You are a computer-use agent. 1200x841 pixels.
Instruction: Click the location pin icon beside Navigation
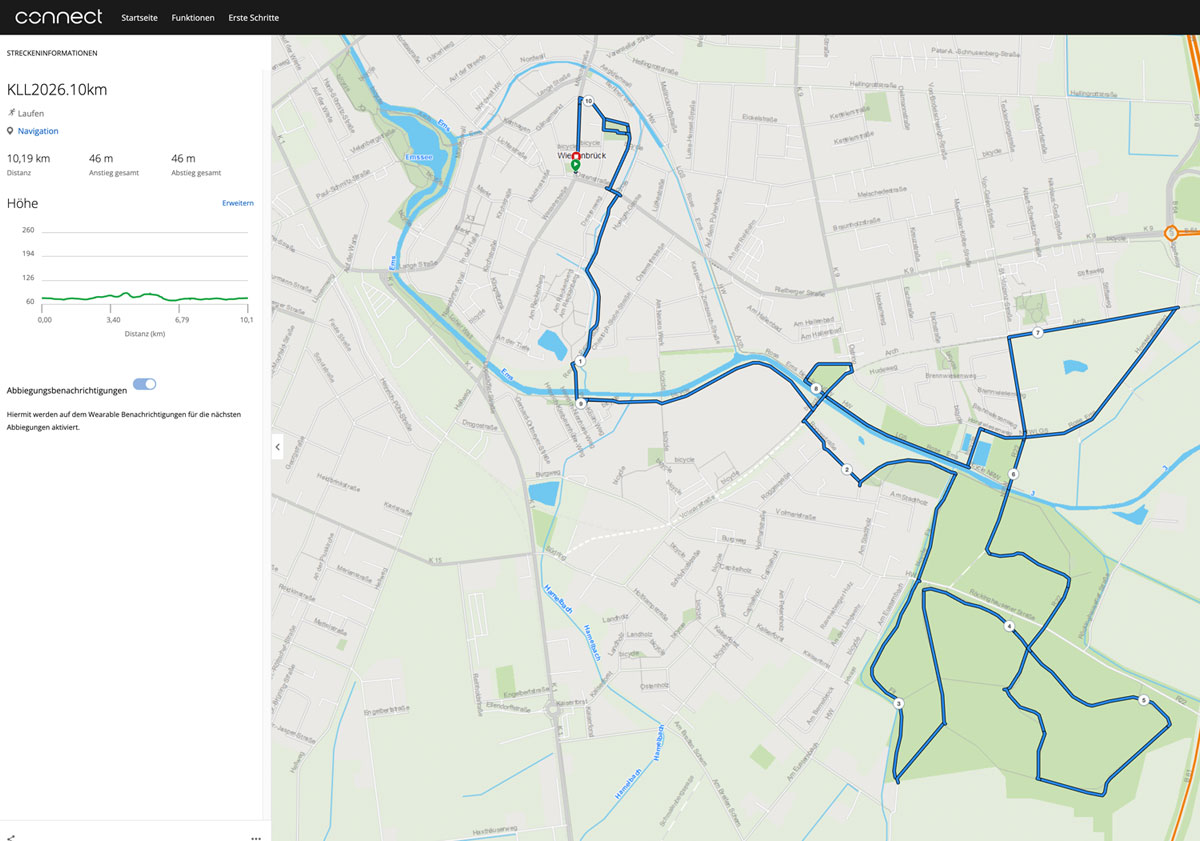click(10, 131)
